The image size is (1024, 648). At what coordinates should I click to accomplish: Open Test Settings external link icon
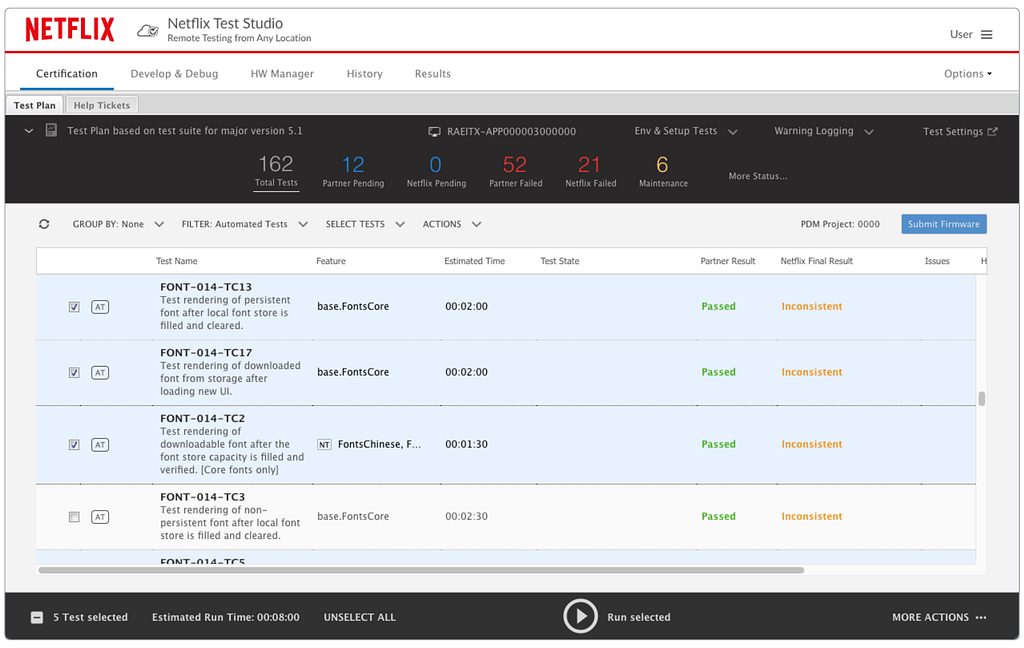pyautogui.click(x=992, y=131)
